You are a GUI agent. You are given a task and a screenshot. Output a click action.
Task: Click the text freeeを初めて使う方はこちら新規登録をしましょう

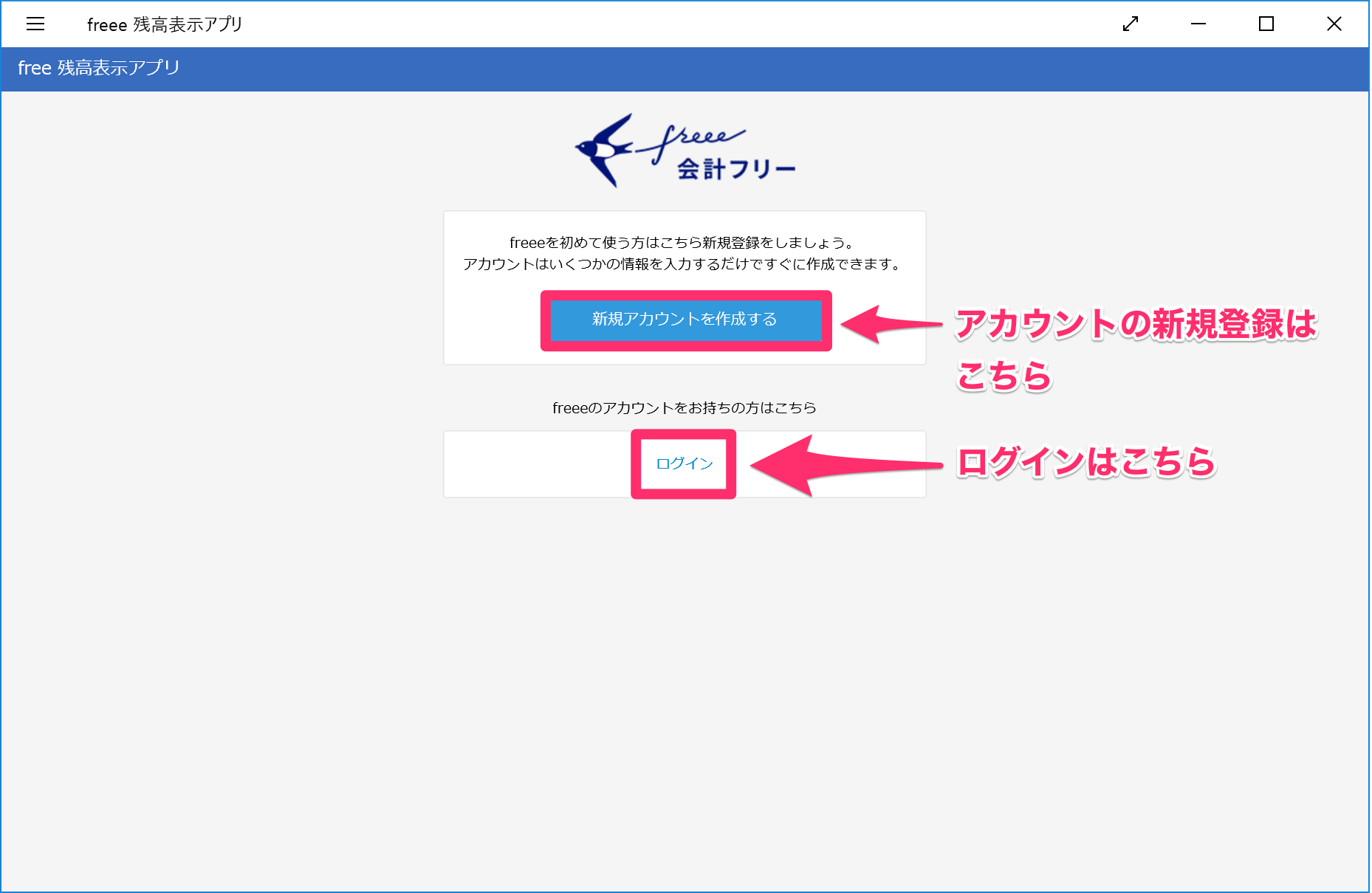coord(682,243)
